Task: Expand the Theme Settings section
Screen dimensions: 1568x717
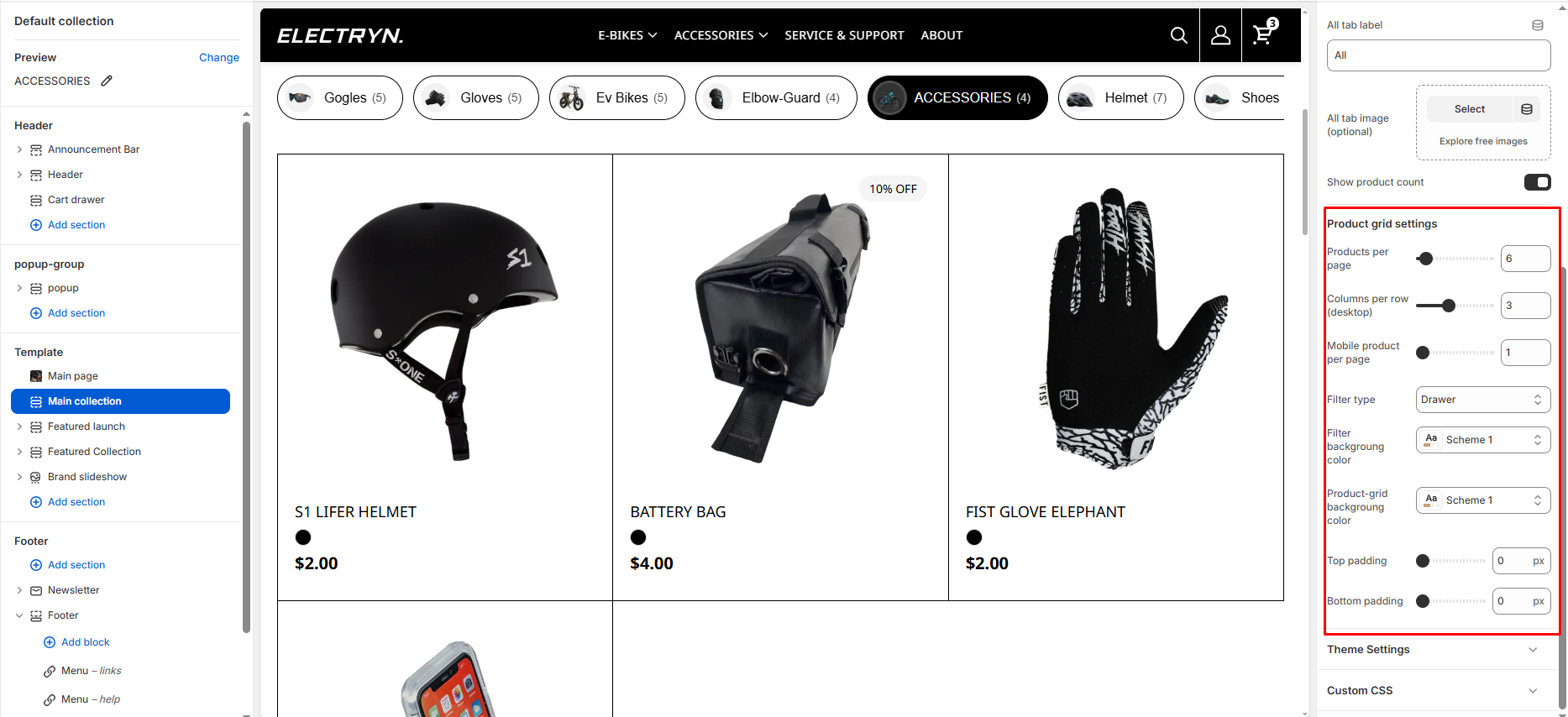Action: [x=1433, y=650]
